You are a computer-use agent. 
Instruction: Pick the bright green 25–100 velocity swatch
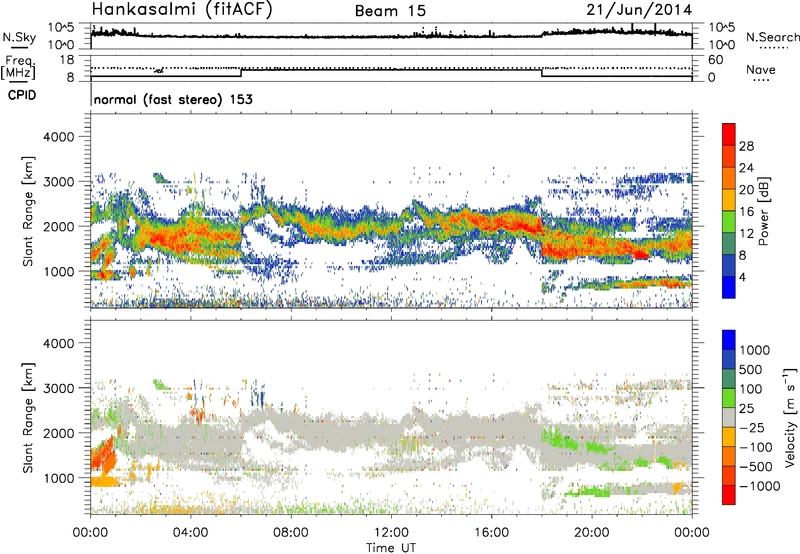tap(729, 398)
